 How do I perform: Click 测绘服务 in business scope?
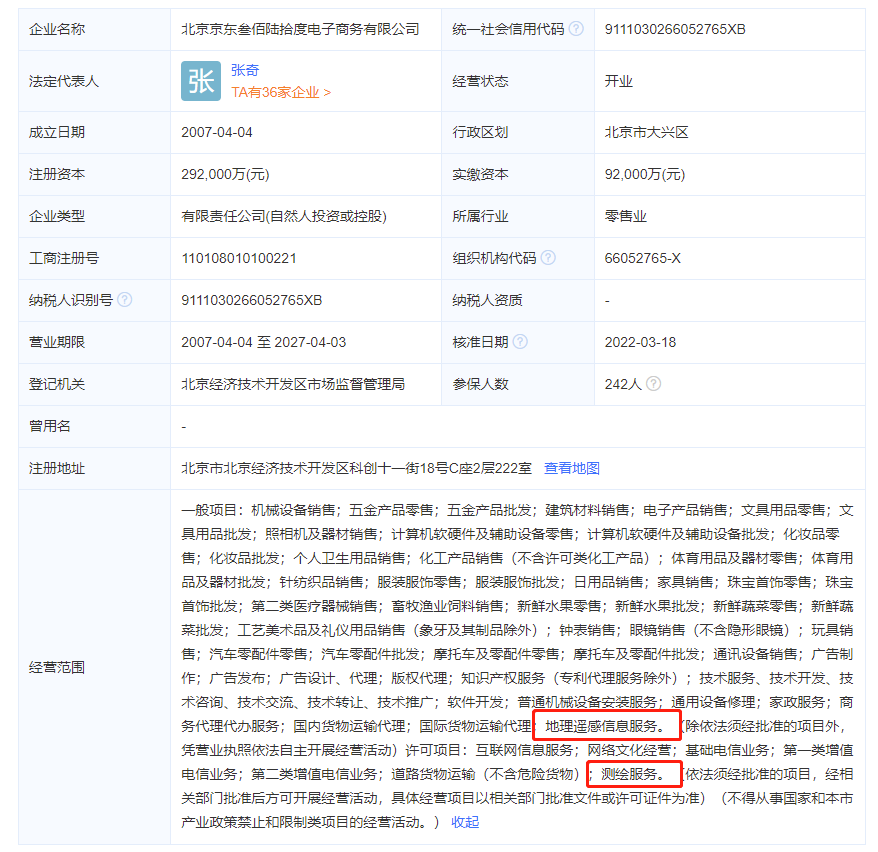click(x=629, y=774)
